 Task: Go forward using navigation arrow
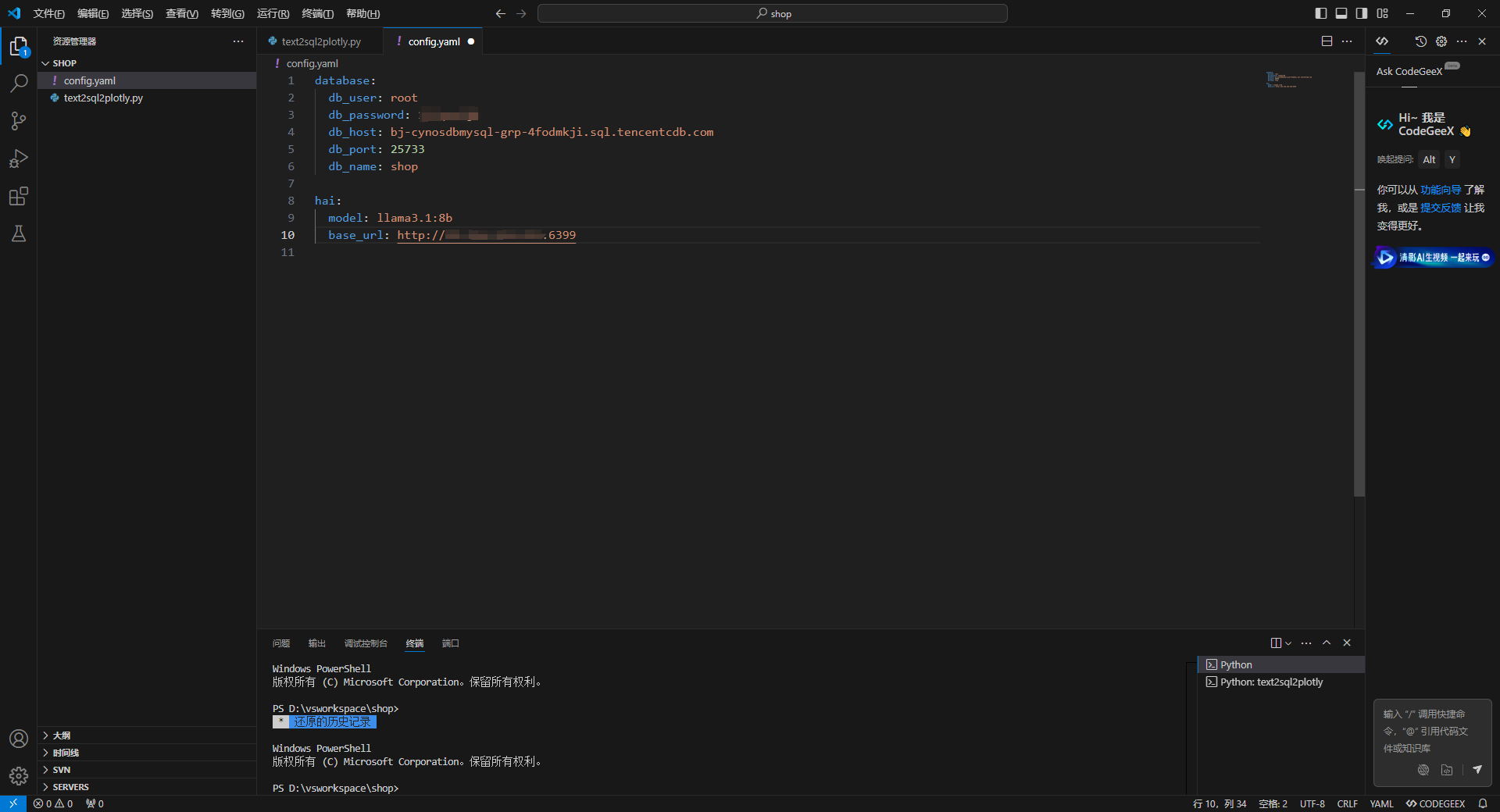[x=521, y=13]
